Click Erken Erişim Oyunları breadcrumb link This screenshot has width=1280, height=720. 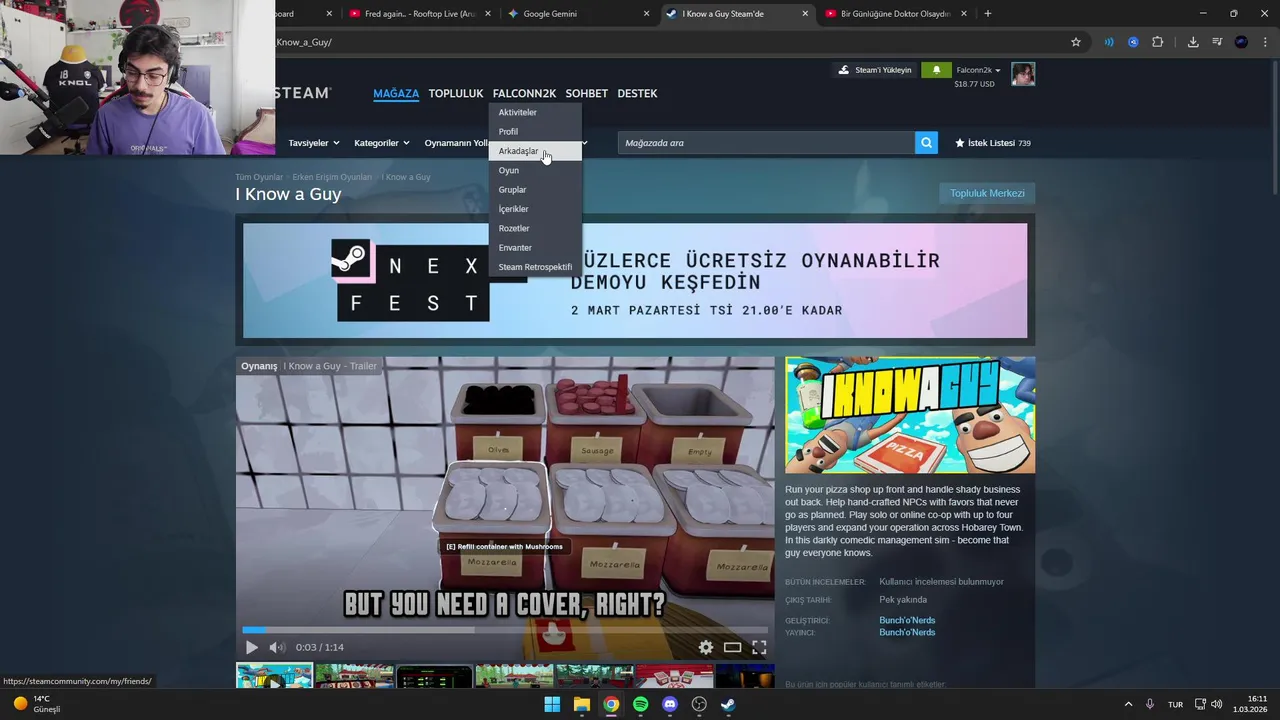click(x=332, y=177)
